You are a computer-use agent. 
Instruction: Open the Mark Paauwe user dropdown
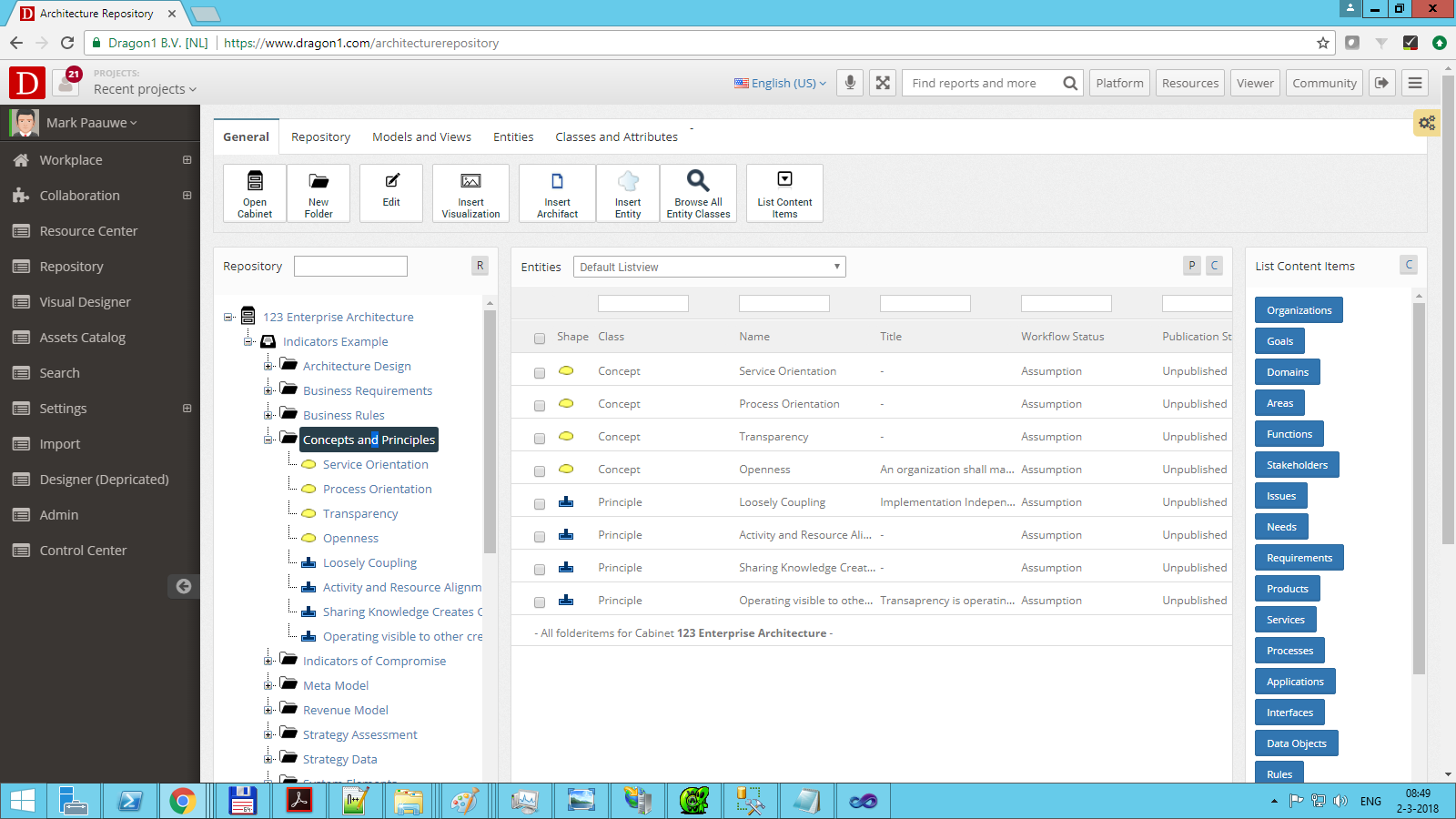pyautogui.click(x=91, y=123)
